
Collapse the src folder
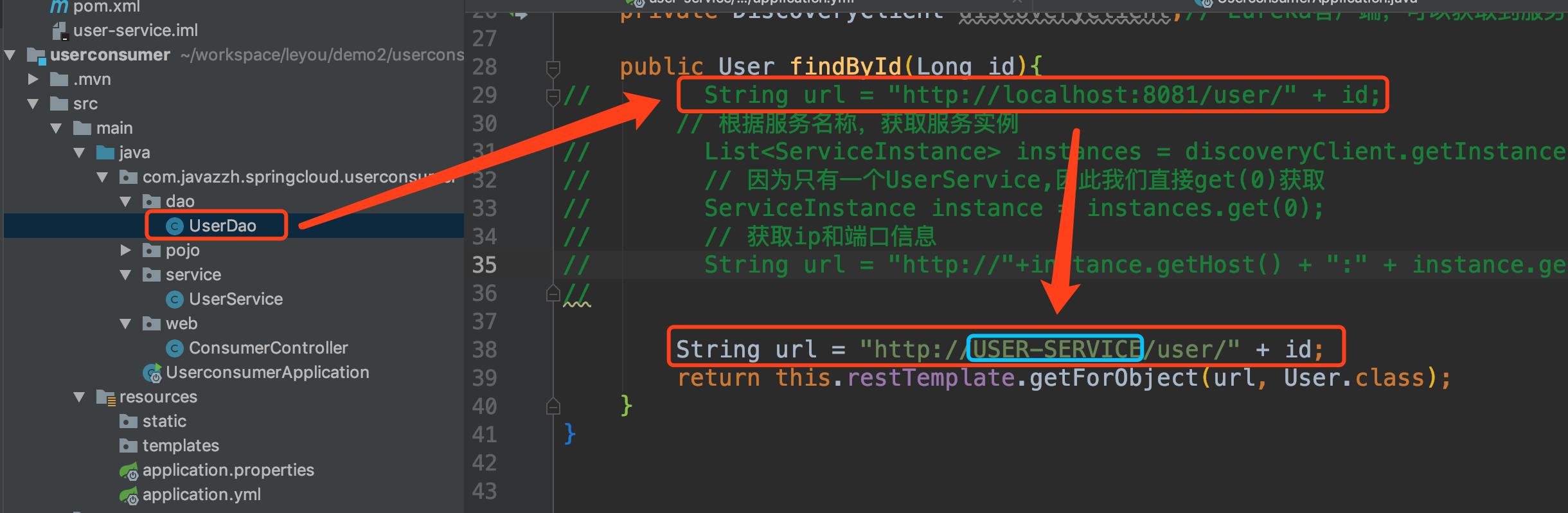(33, 104)
